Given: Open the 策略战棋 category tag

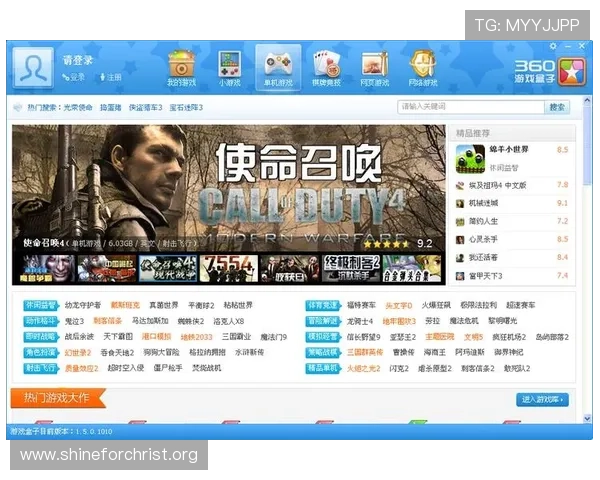Looking at the screenshot, I should [x=323, y=353].
